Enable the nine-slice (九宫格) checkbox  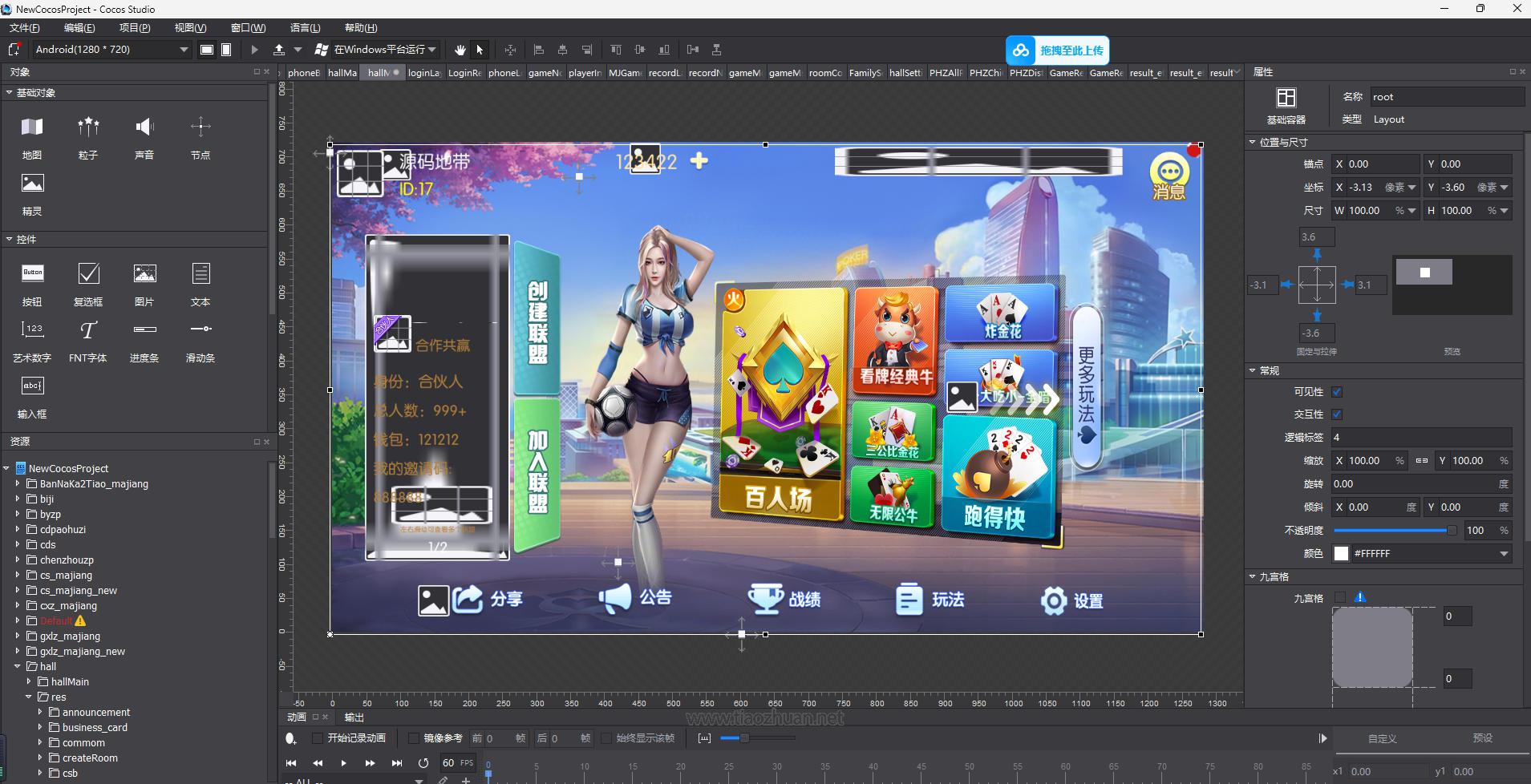click(x=1340, y=597)
